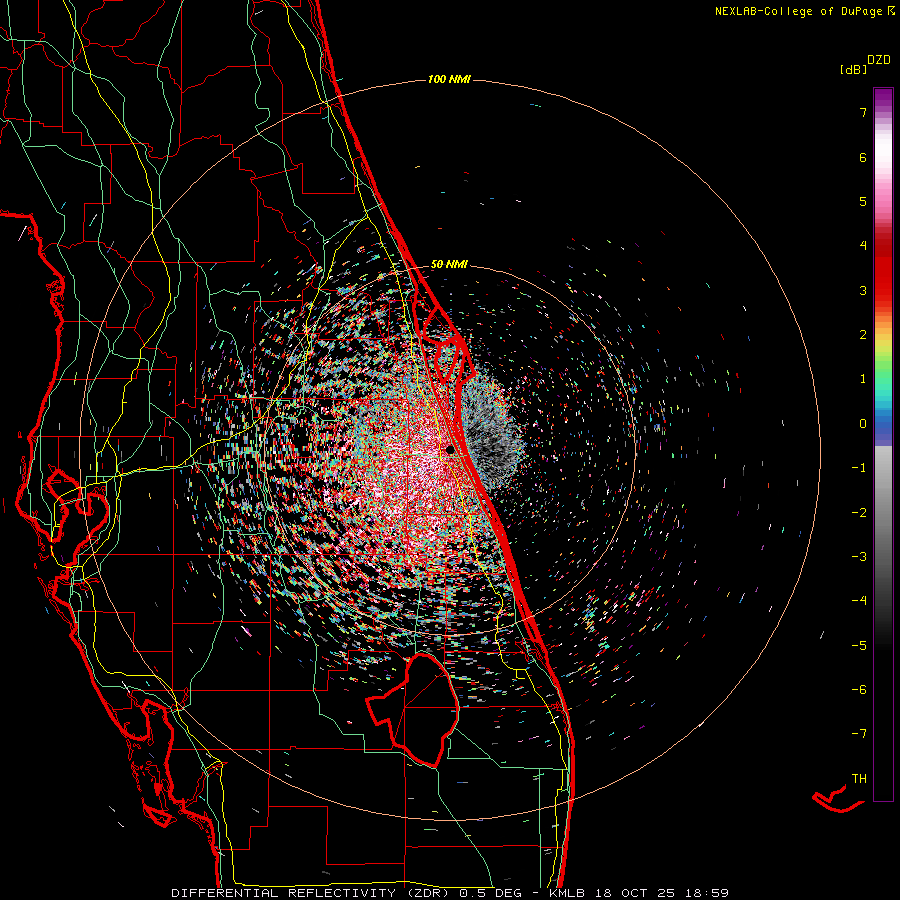Click the 6 value on the color scale
The image size is (900, 900).
863,157
